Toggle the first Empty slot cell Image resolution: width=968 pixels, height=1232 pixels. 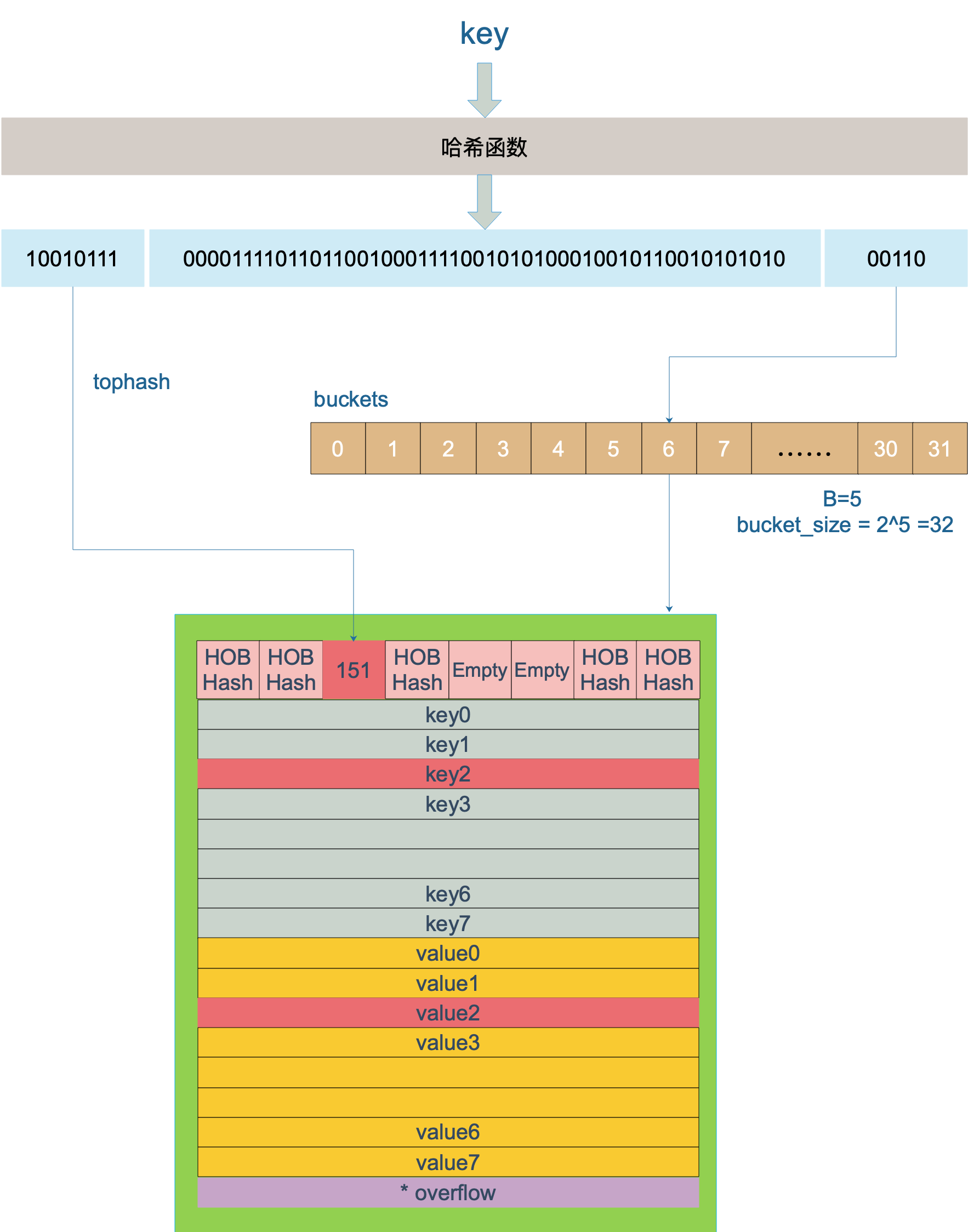(x=479, y=670)
